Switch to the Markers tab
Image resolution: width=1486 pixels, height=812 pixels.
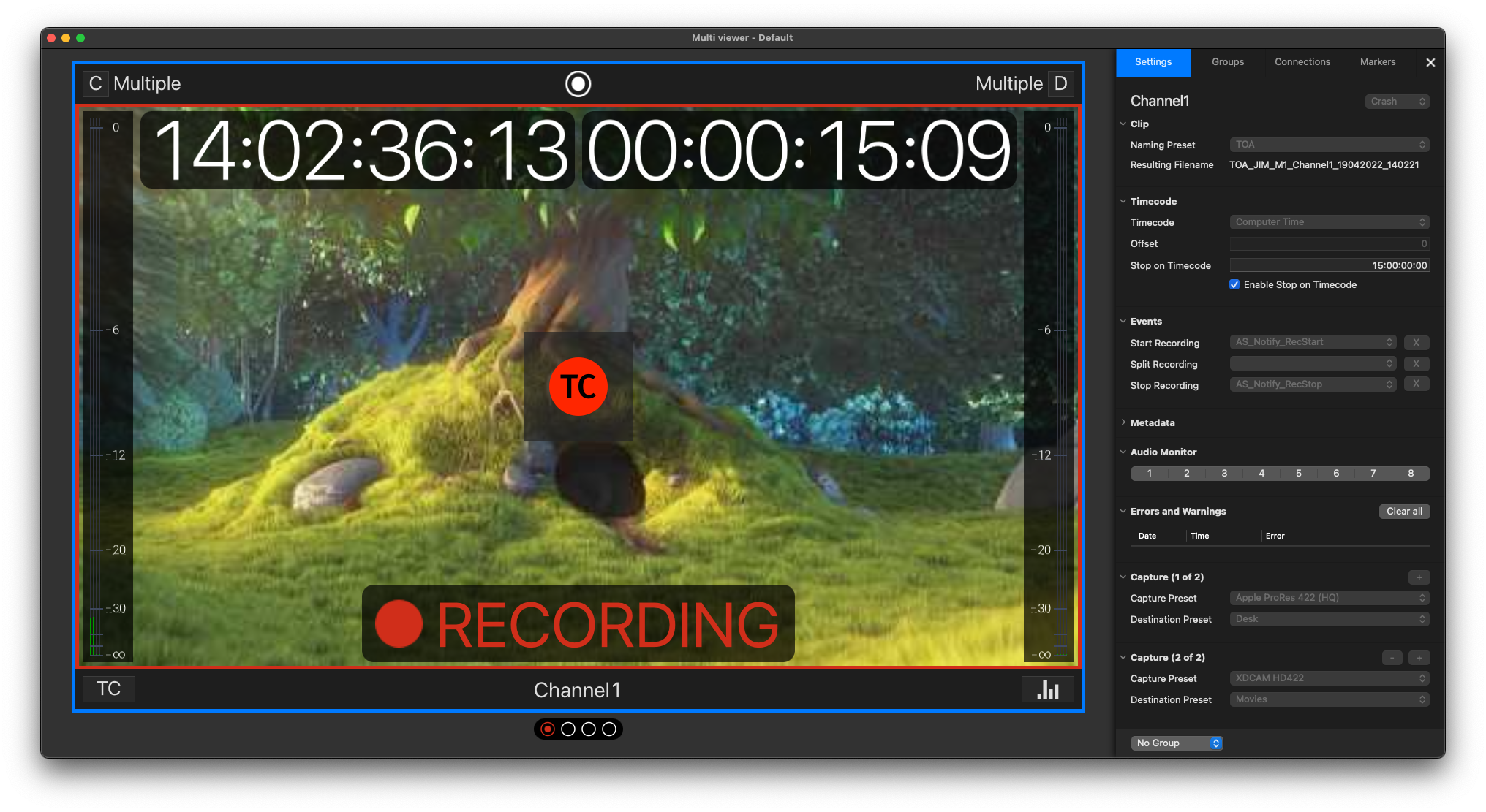[x=1378, y=62]
